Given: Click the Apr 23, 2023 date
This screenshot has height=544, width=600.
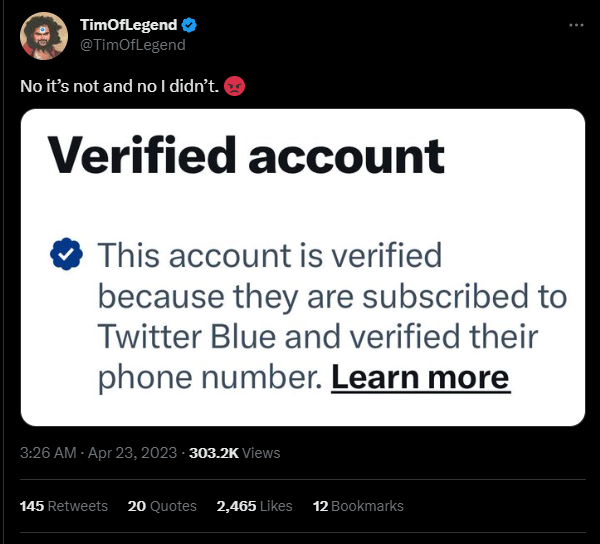Looking at the screenshot, I should click(132, 453).
